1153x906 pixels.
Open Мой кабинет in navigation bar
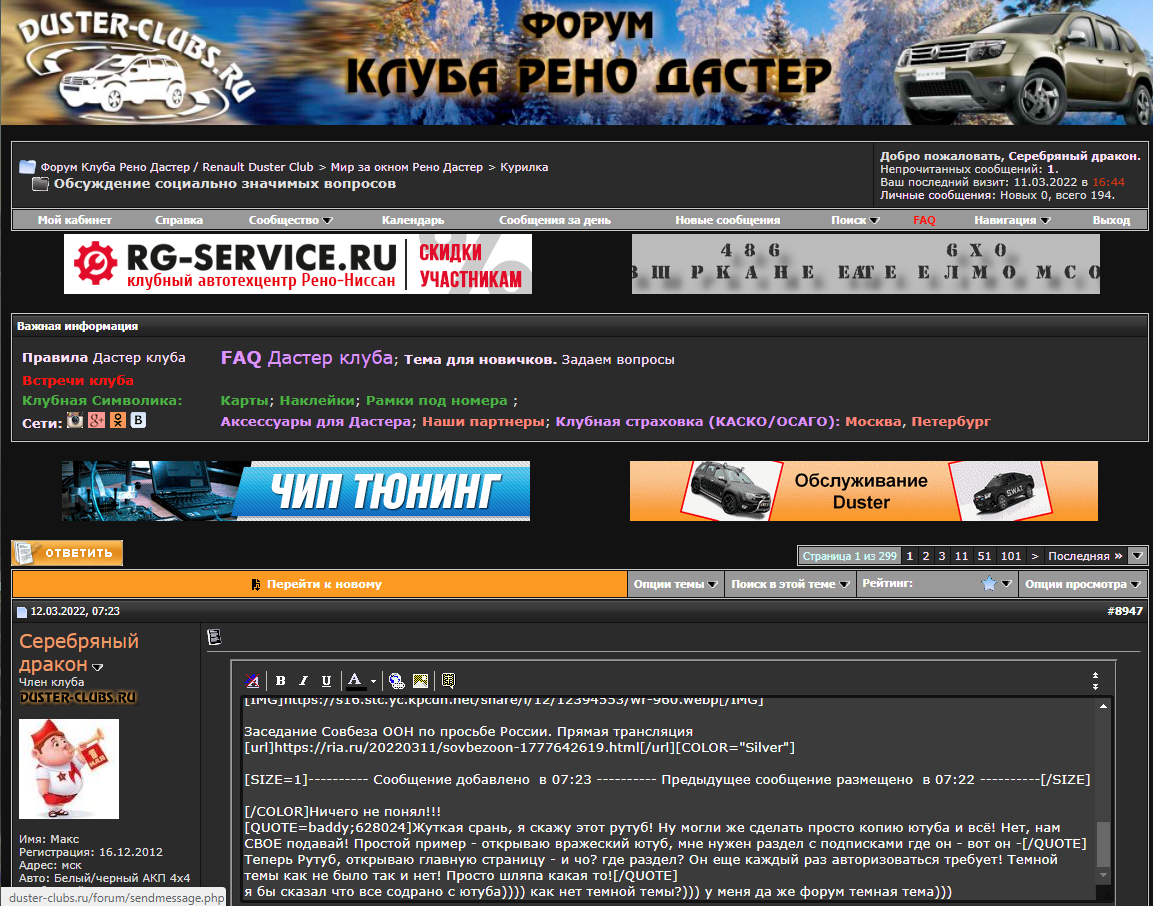75,220
